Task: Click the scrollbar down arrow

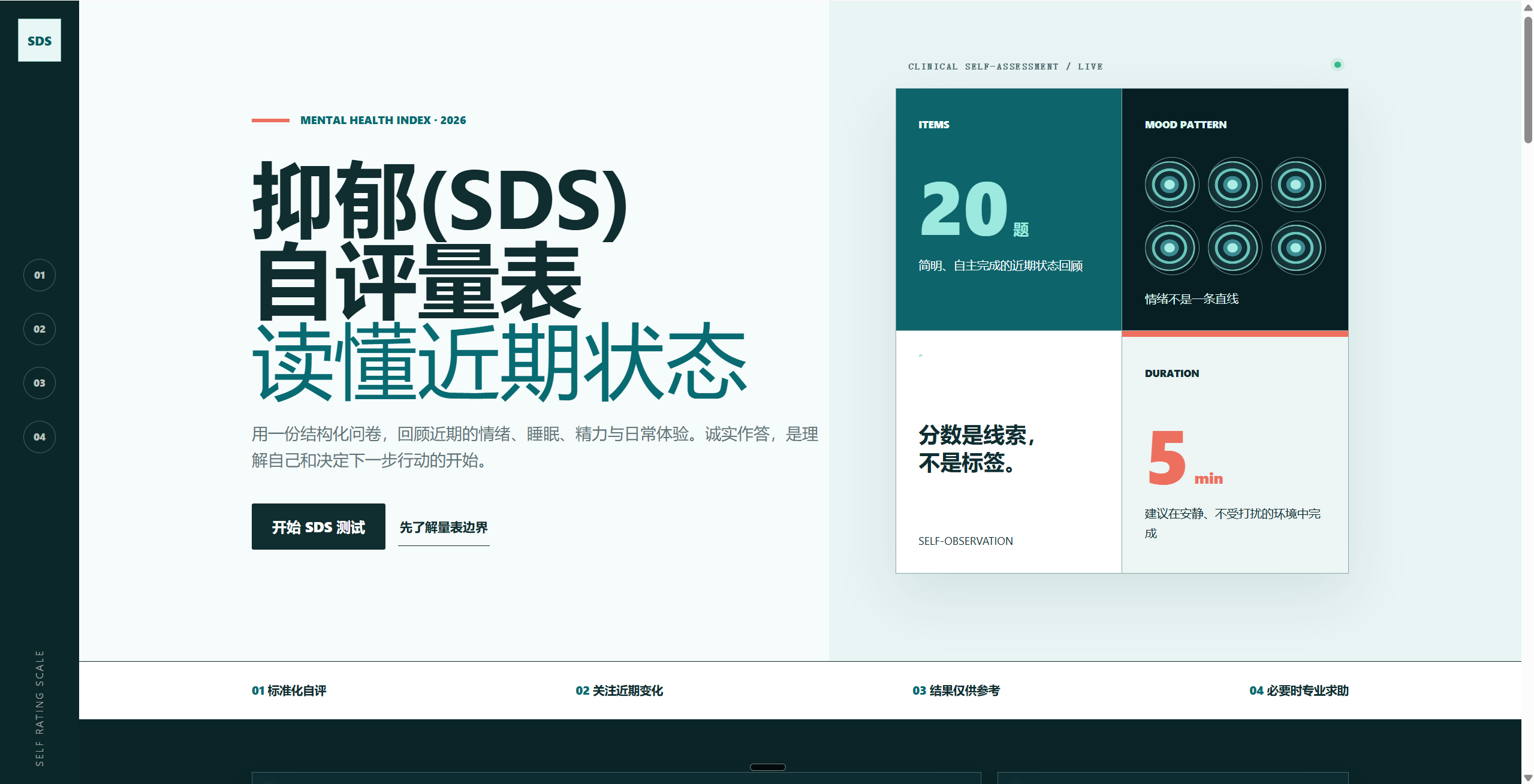Action: 1528,777
